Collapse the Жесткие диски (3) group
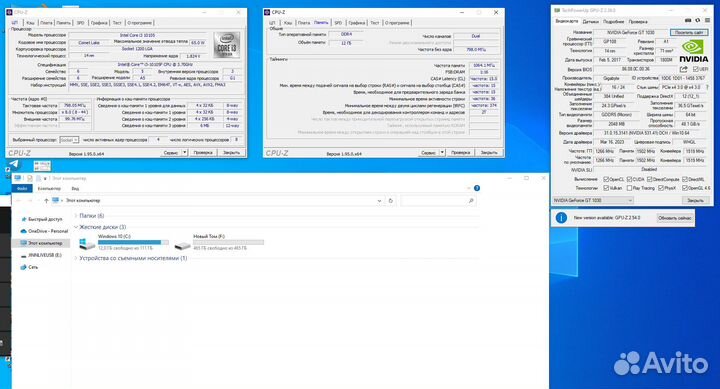This screenshot has width=720, height=389. click(76, 227)
